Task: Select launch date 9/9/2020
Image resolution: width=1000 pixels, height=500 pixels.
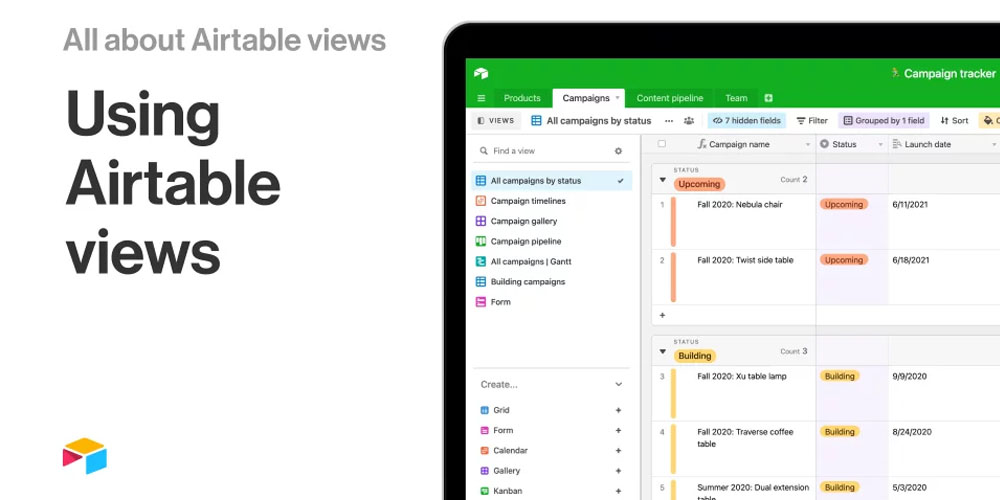Action: coord(909,376)
